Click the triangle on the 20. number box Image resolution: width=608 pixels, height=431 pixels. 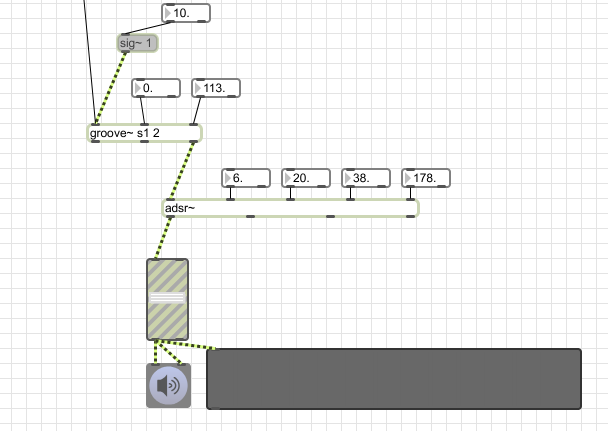[287, 178]
